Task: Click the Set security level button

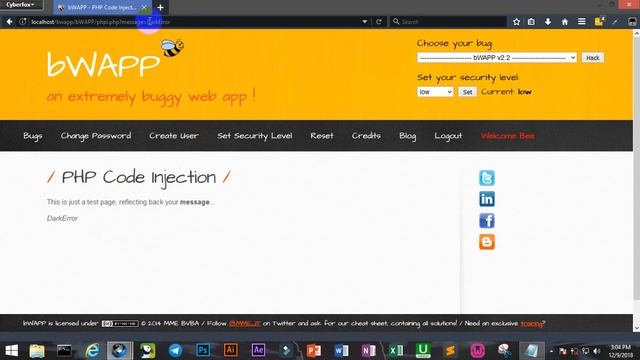Action: tap(467, 92)
